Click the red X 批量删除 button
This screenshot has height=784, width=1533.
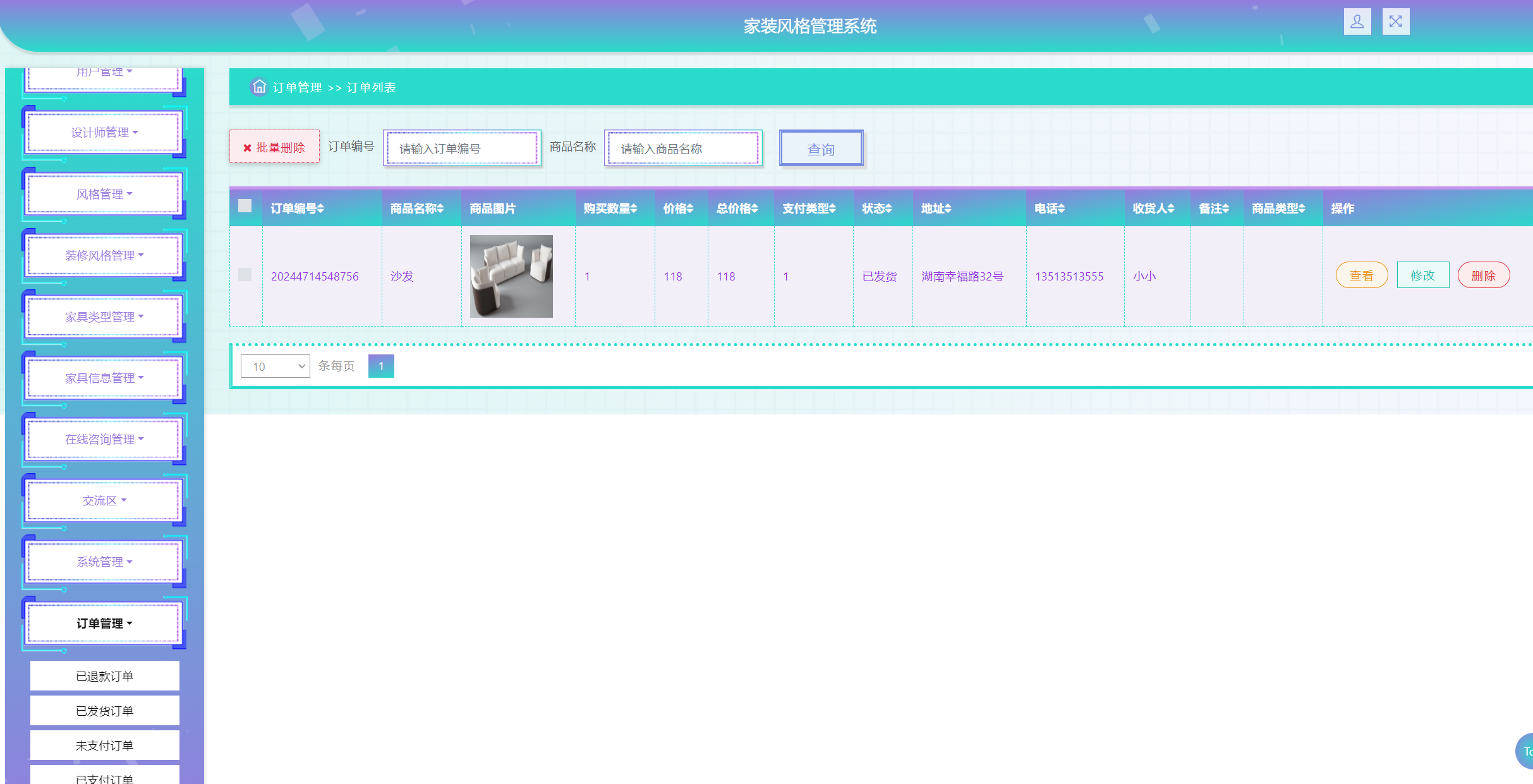coord(274,147)
